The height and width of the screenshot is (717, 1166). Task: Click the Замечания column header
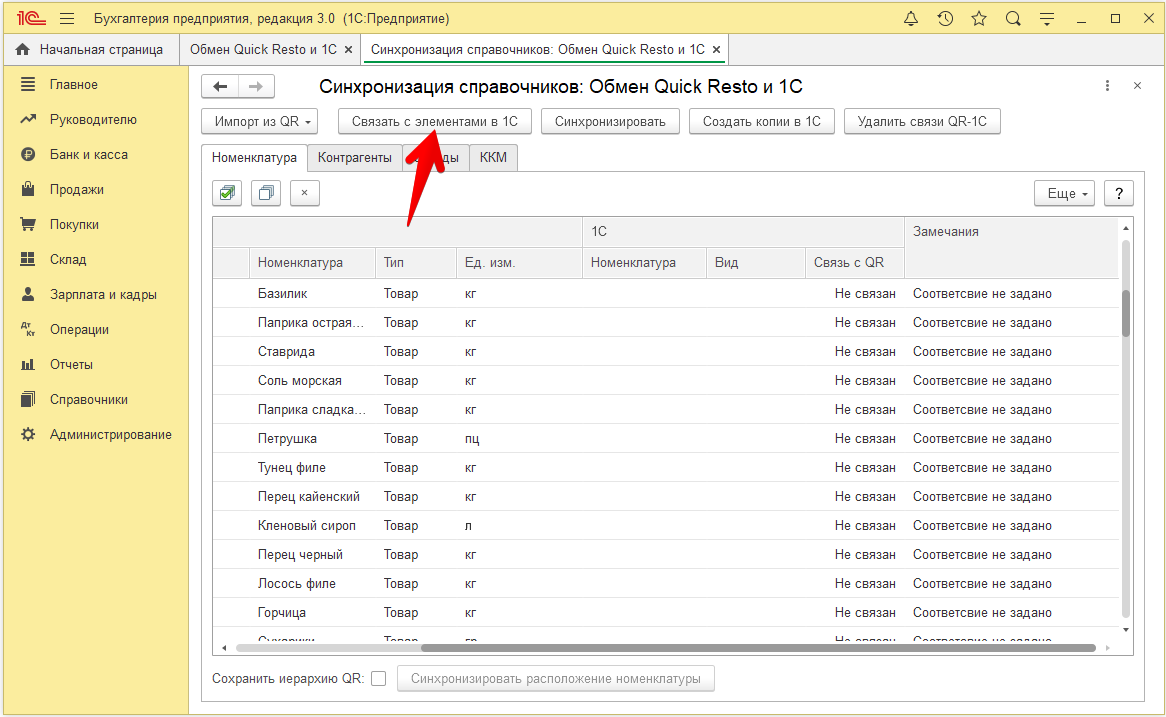[1011, 247]
